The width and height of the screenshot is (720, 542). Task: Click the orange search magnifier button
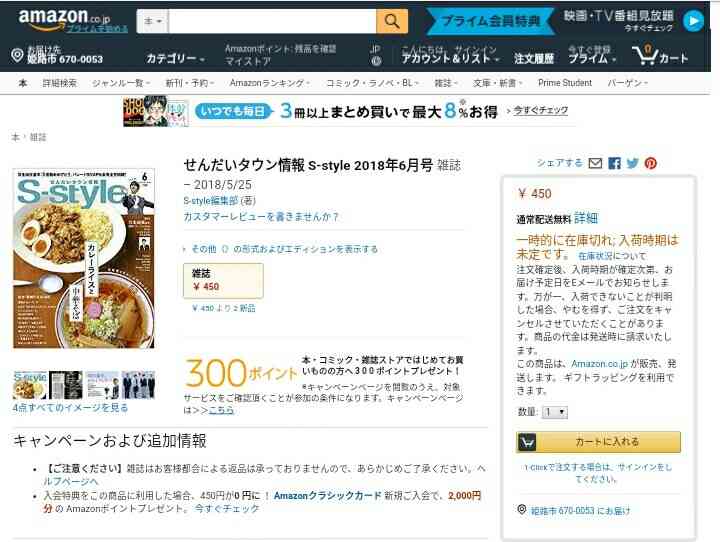[392, 21]
